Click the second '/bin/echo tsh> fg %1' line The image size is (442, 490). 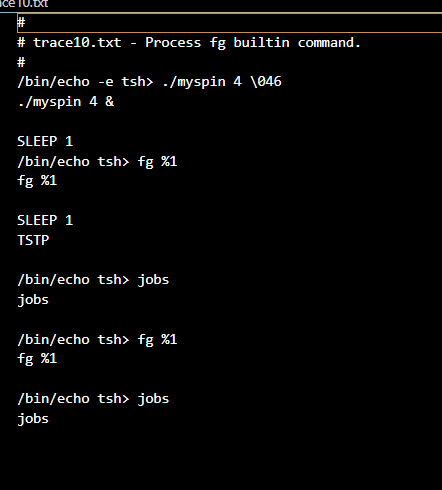[97, 340]
